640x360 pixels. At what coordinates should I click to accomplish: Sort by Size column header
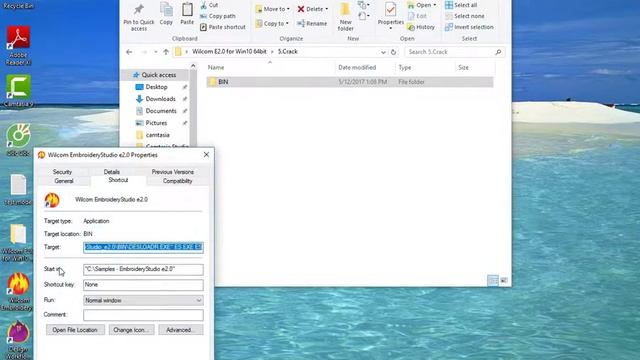(463, 68)
